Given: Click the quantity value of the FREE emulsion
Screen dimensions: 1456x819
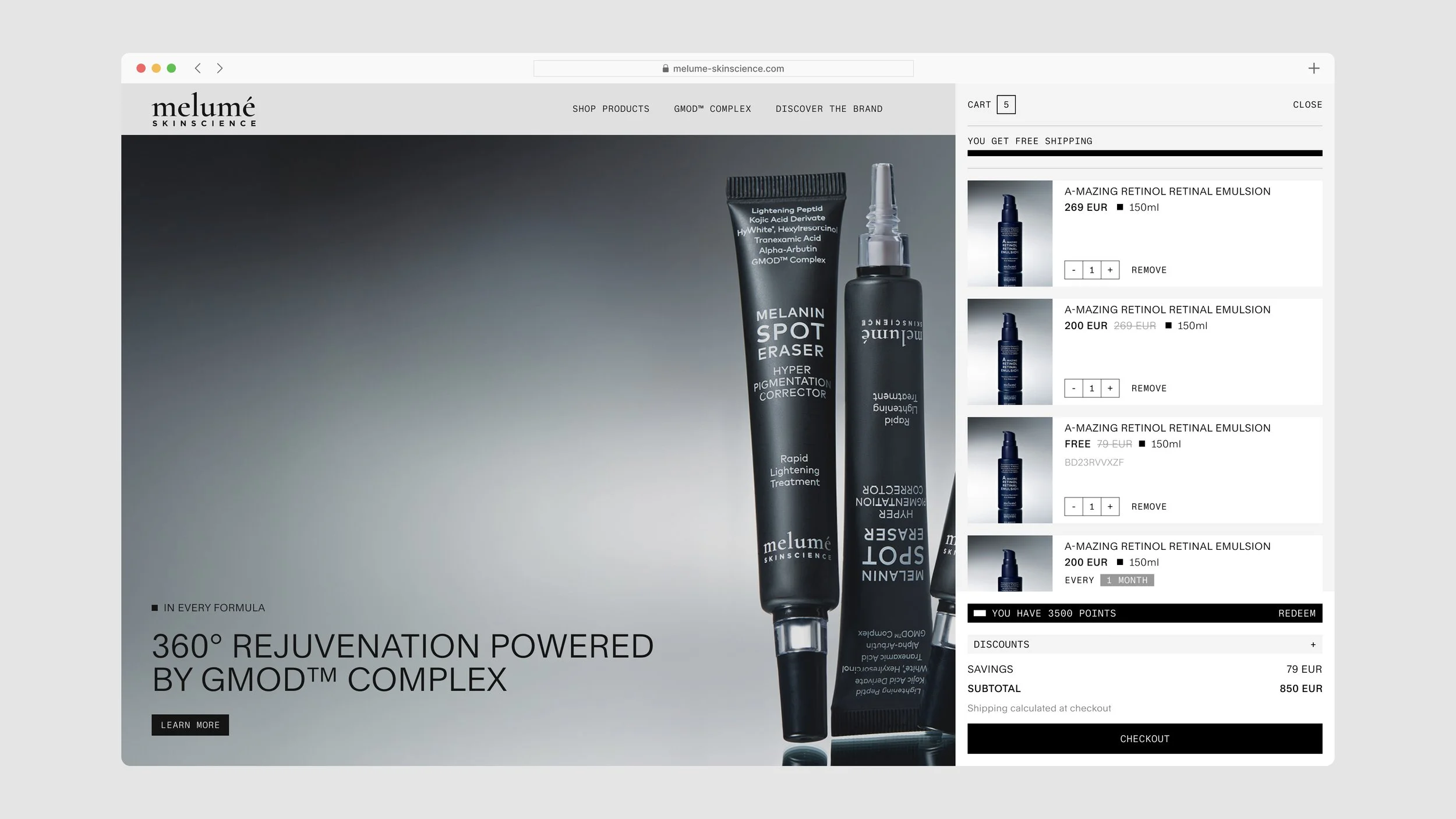Looking at the screenshot, I should pyautogui.click(x=1092, y=507).
